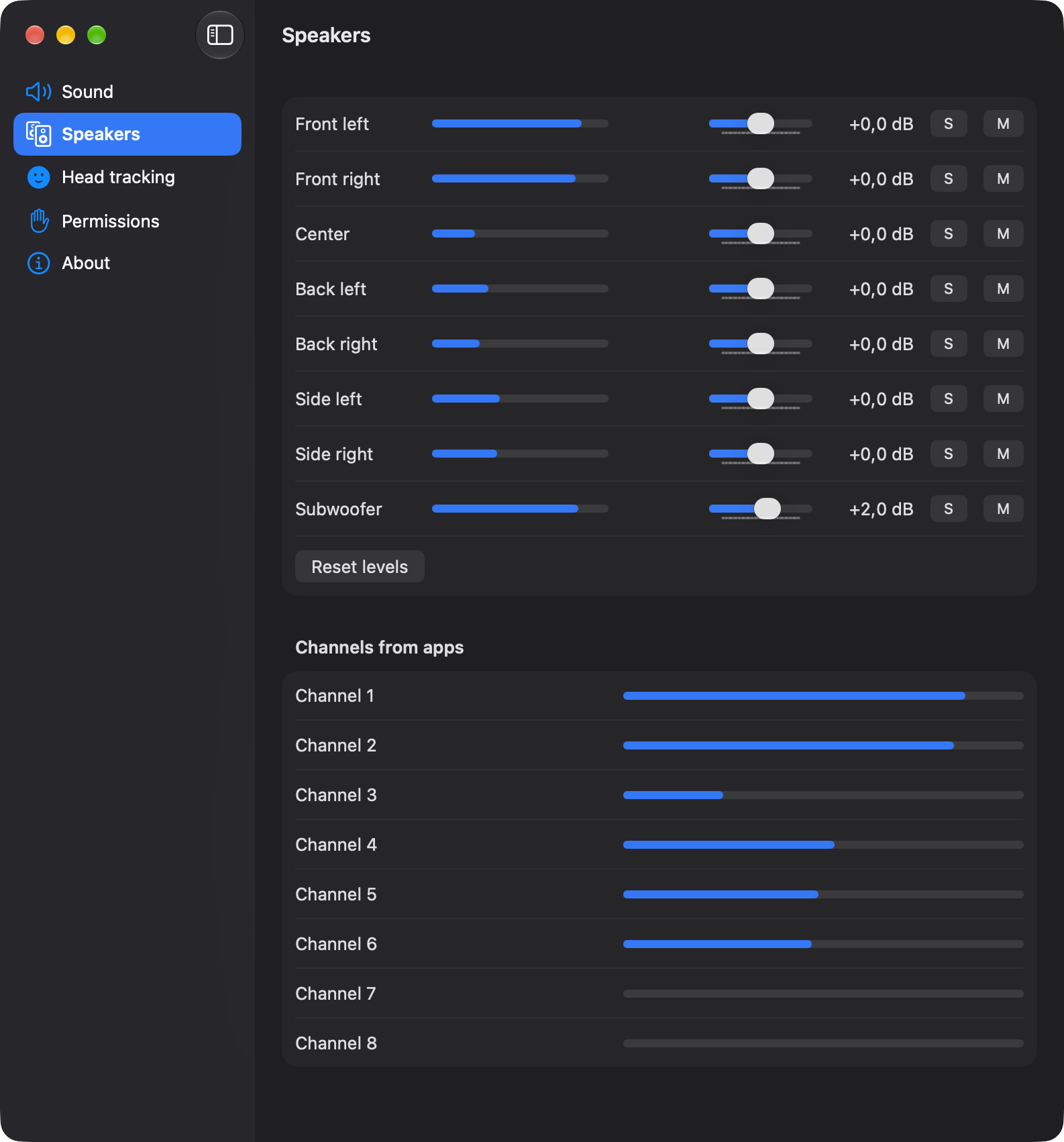Click the Speakers icon in sidebar
1064x1142 pixels.
[39, 134]
